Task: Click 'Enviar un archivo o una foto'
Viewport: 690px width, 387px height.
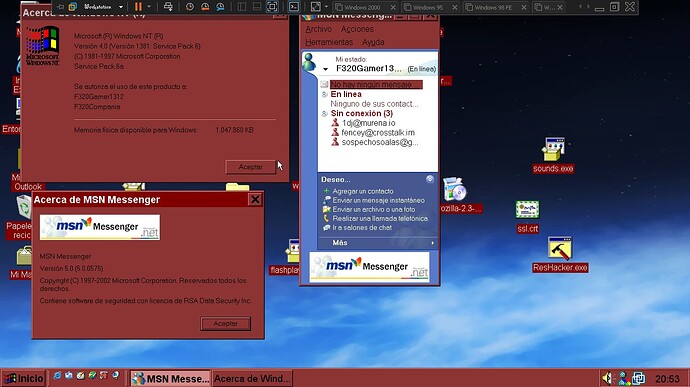Action: [374, 210]
